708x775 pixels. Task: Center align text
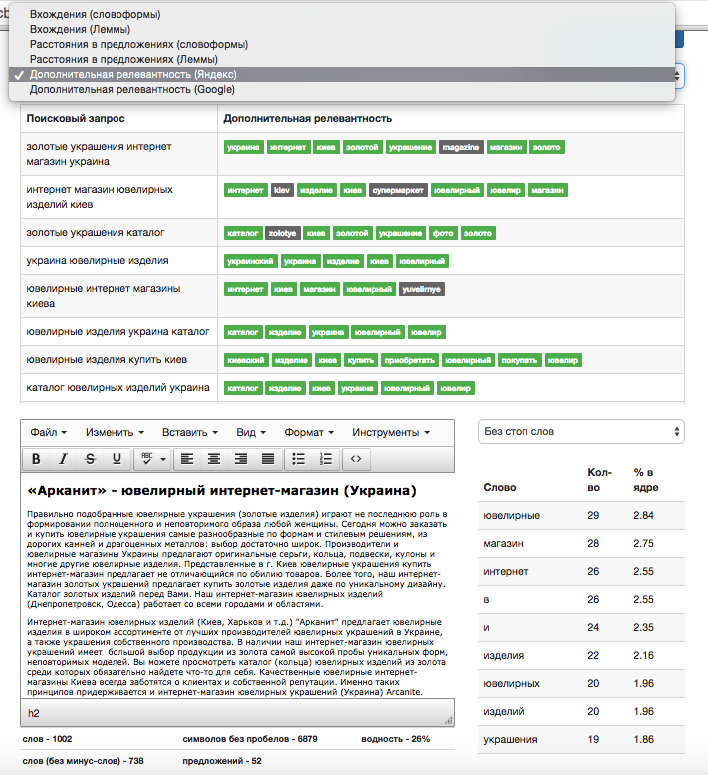[x=214, y=459]
